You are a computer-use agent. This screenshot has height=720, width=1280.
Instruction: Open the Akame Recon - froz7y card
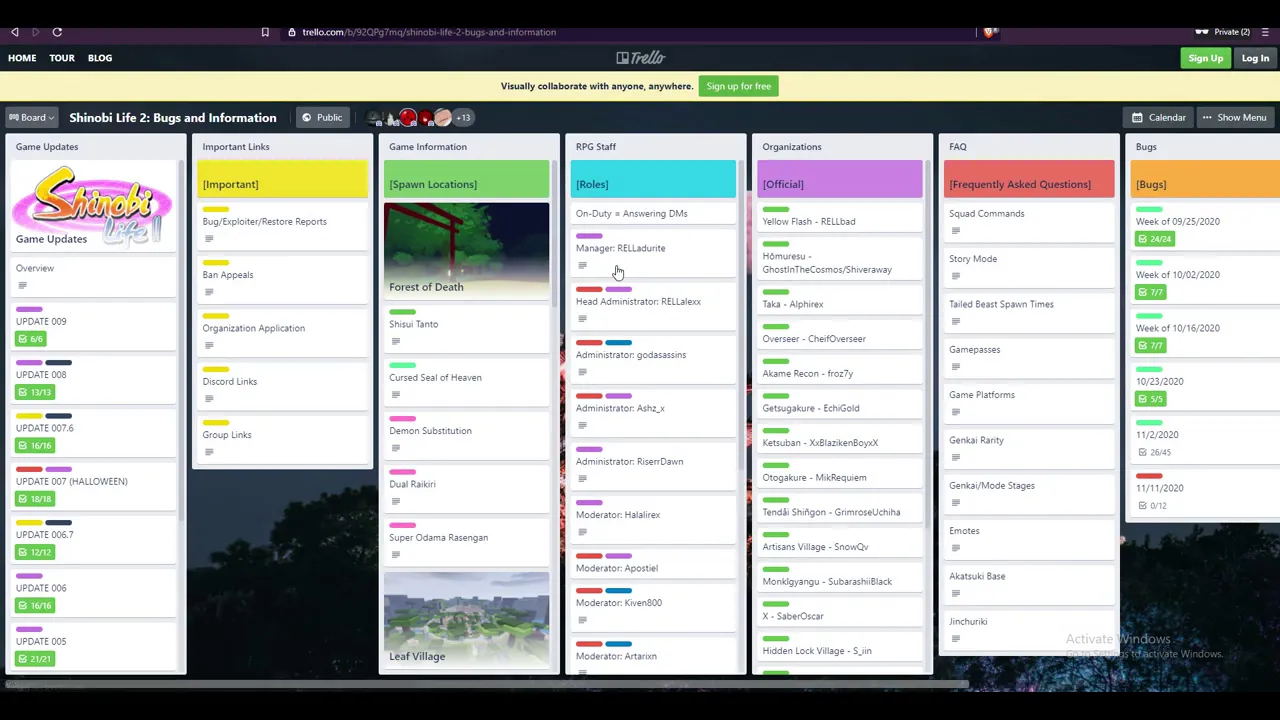pos(841,369)
